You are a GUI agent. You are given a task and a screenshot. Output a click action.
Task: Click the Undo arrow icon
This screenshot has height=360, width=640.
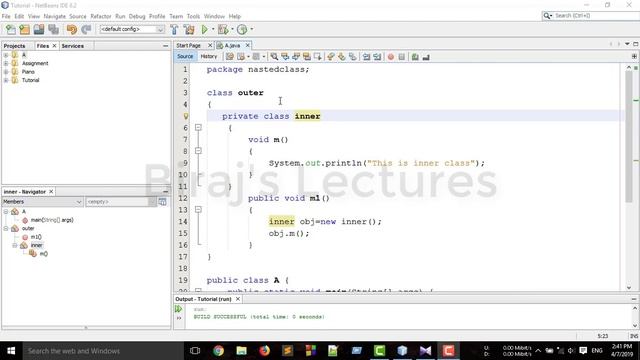click(72, 29)
